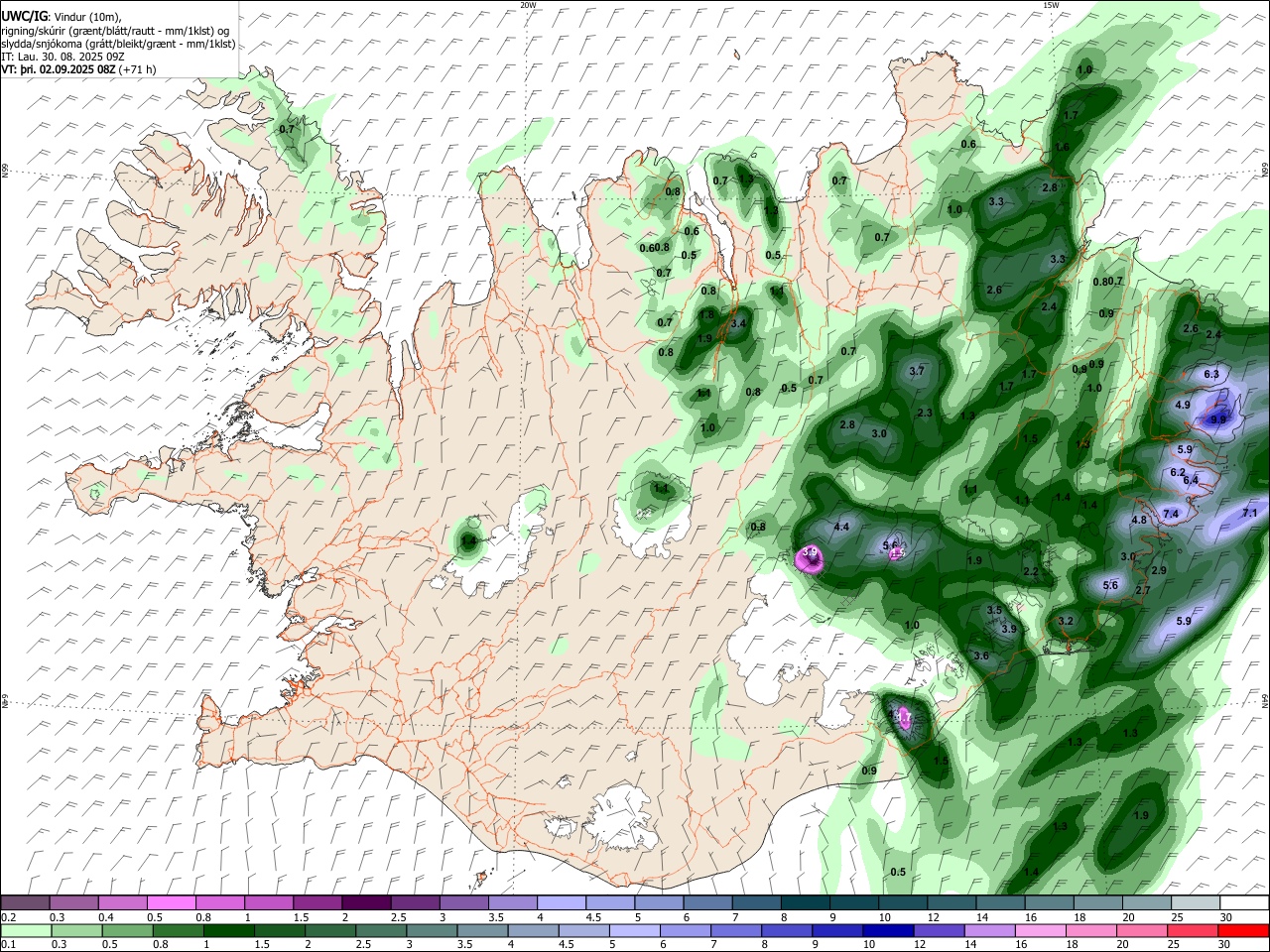This screenshot has height=952, width=1270.
Task: Pick the green 0.8 swatch in the rain legend
Action: [178, 931]
